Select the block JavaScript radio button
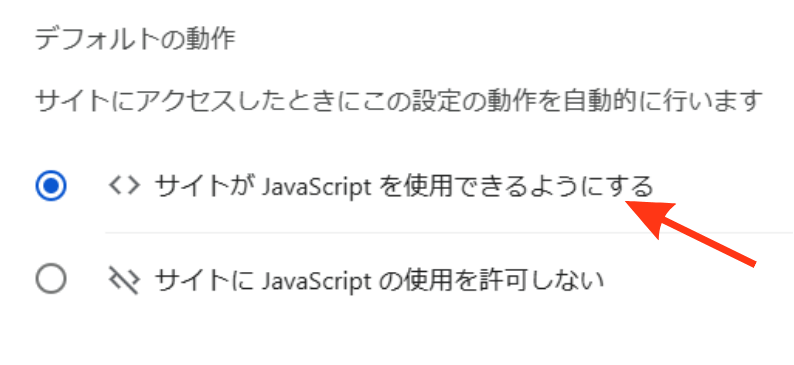794x365 pixels. click(51, 278)
